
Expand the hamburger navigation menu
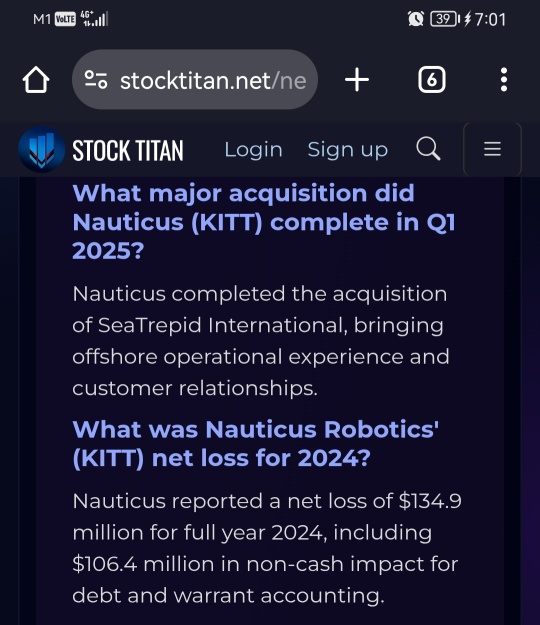click(493, 149)
